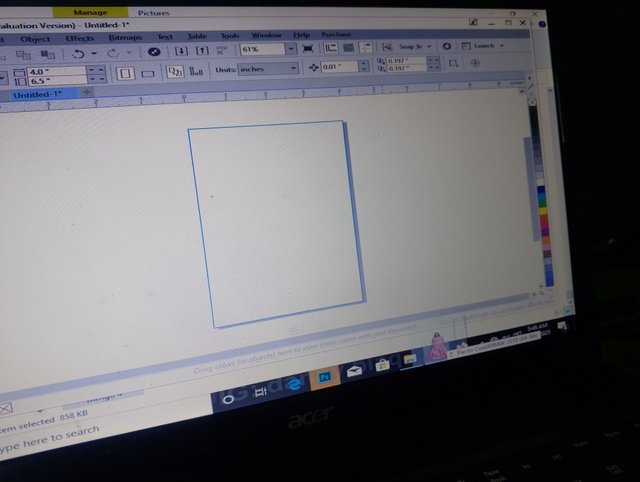The height and width of the screenshot is (482, 640).
Task: Click the duplicate distance y field
Action: point(406,68)
